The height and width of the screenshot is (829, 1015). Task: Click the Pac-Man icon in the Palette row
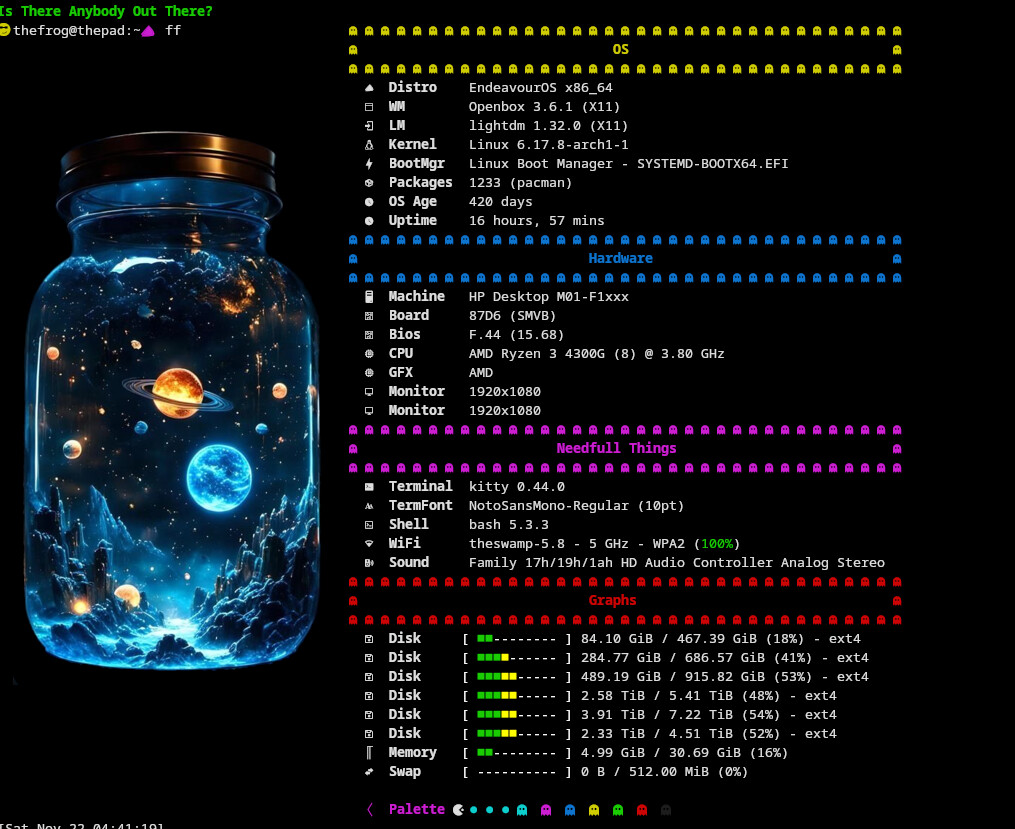coord(458,810)
